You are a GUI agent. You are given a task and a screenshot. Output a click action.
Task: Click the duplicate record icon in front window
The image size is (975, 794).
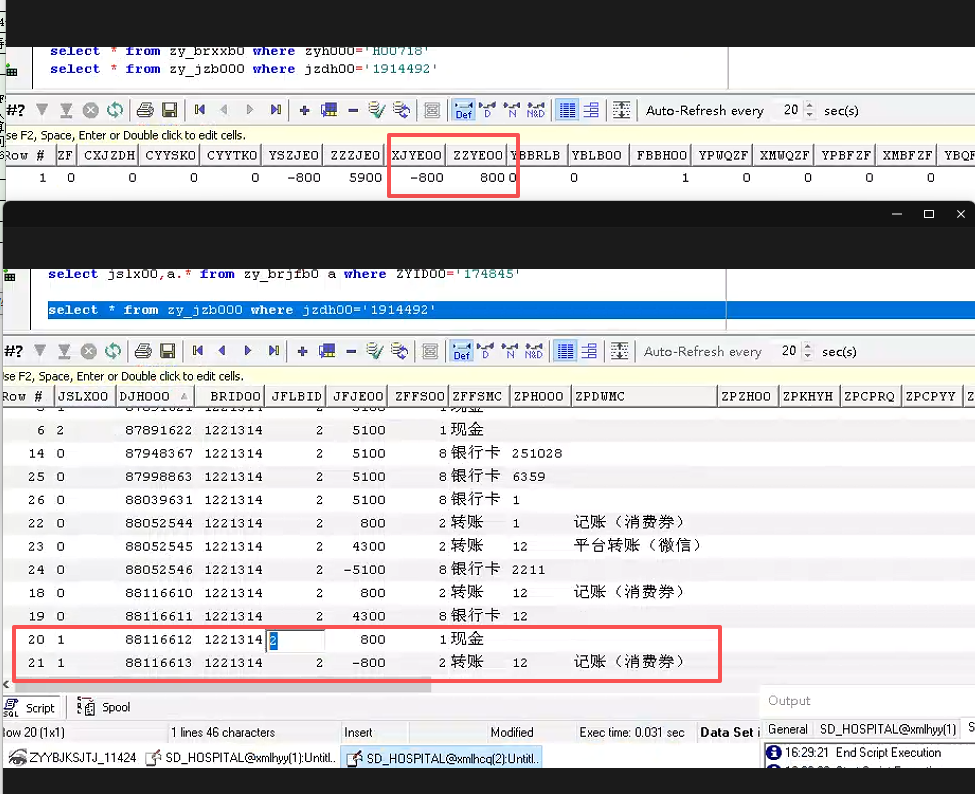[327, 351]
